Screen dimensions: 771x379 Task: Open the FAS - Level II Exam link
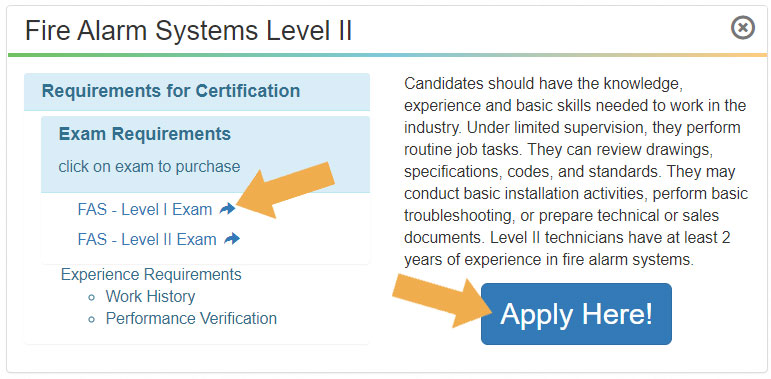click(147, 240)
